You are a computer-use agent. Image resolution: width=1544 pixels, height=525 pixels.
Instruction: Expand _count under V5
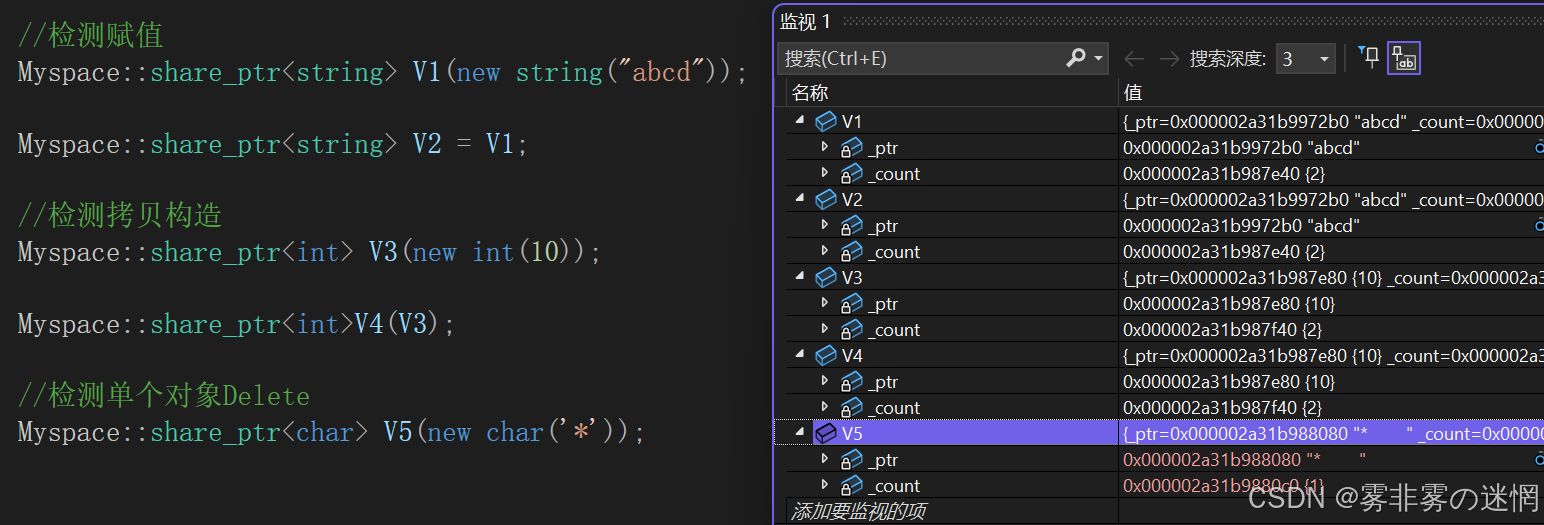pos(825,484)
